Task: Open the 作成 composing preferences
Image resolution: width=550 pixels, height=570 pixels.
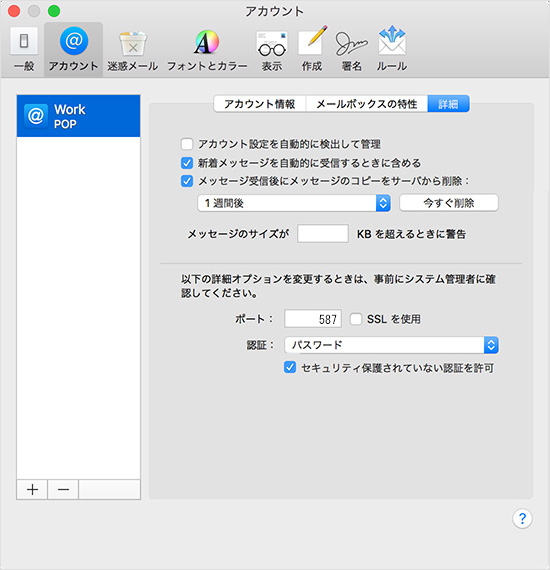Action: coord(312,49)
